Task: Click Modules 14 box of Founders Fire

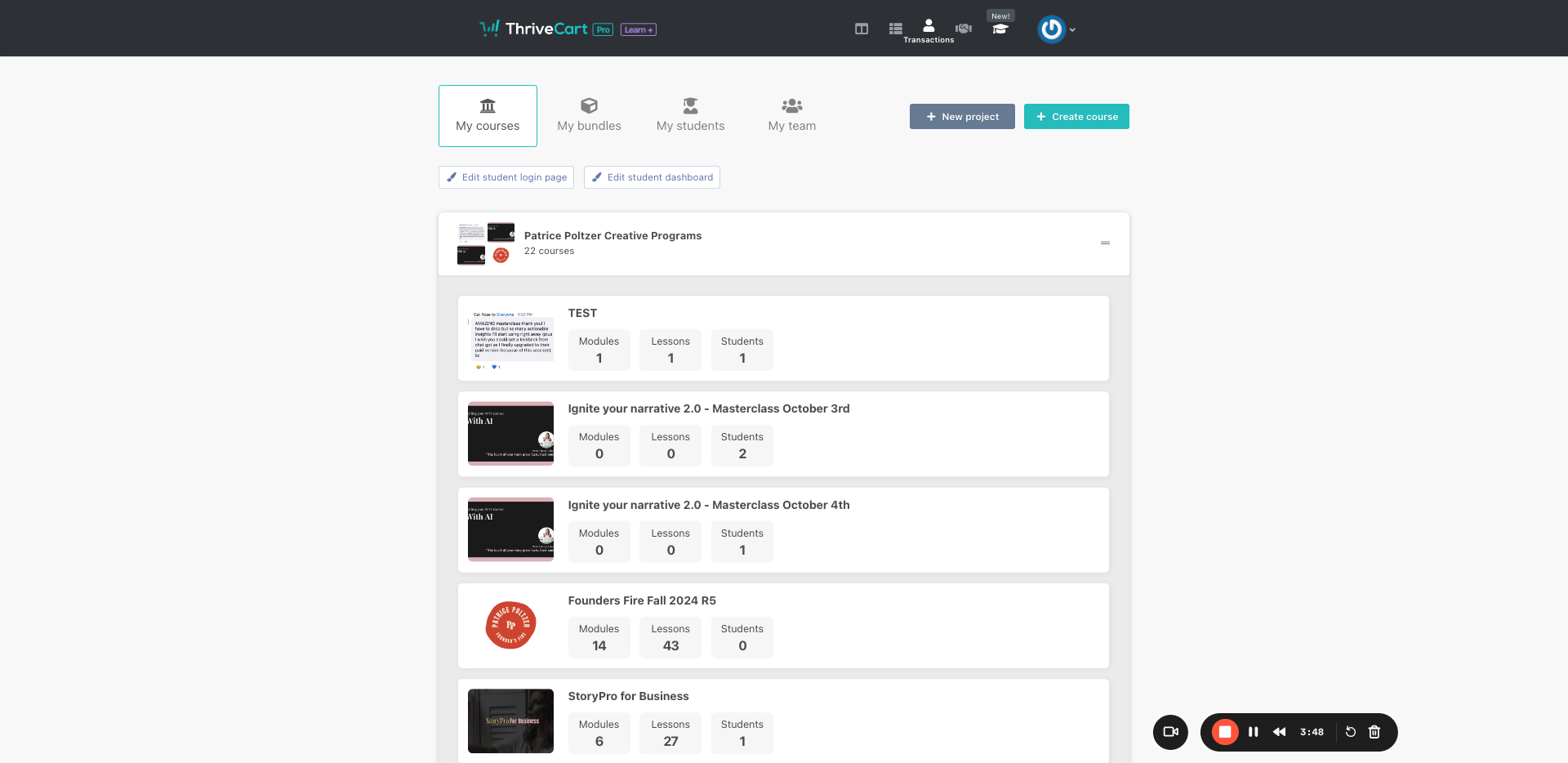Action: pos(599,637)
